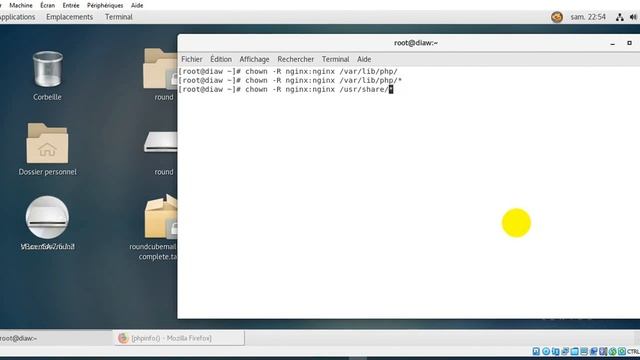640x360 pixels.
Task: Click the VirtualBox optical disc status icon
Action: 546,351
